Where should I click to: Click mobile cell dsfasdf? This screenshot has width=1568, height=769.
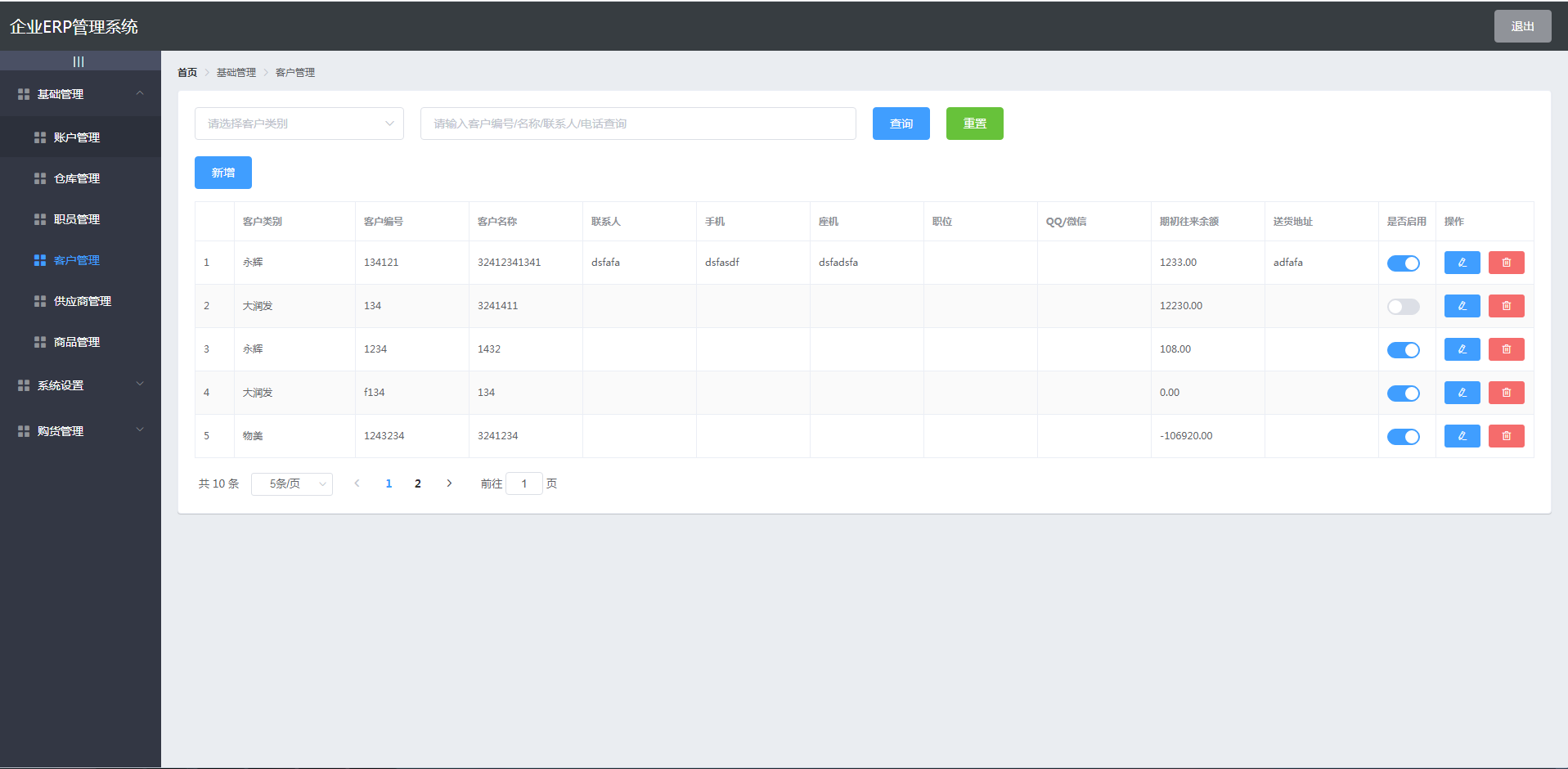[722, 263]
